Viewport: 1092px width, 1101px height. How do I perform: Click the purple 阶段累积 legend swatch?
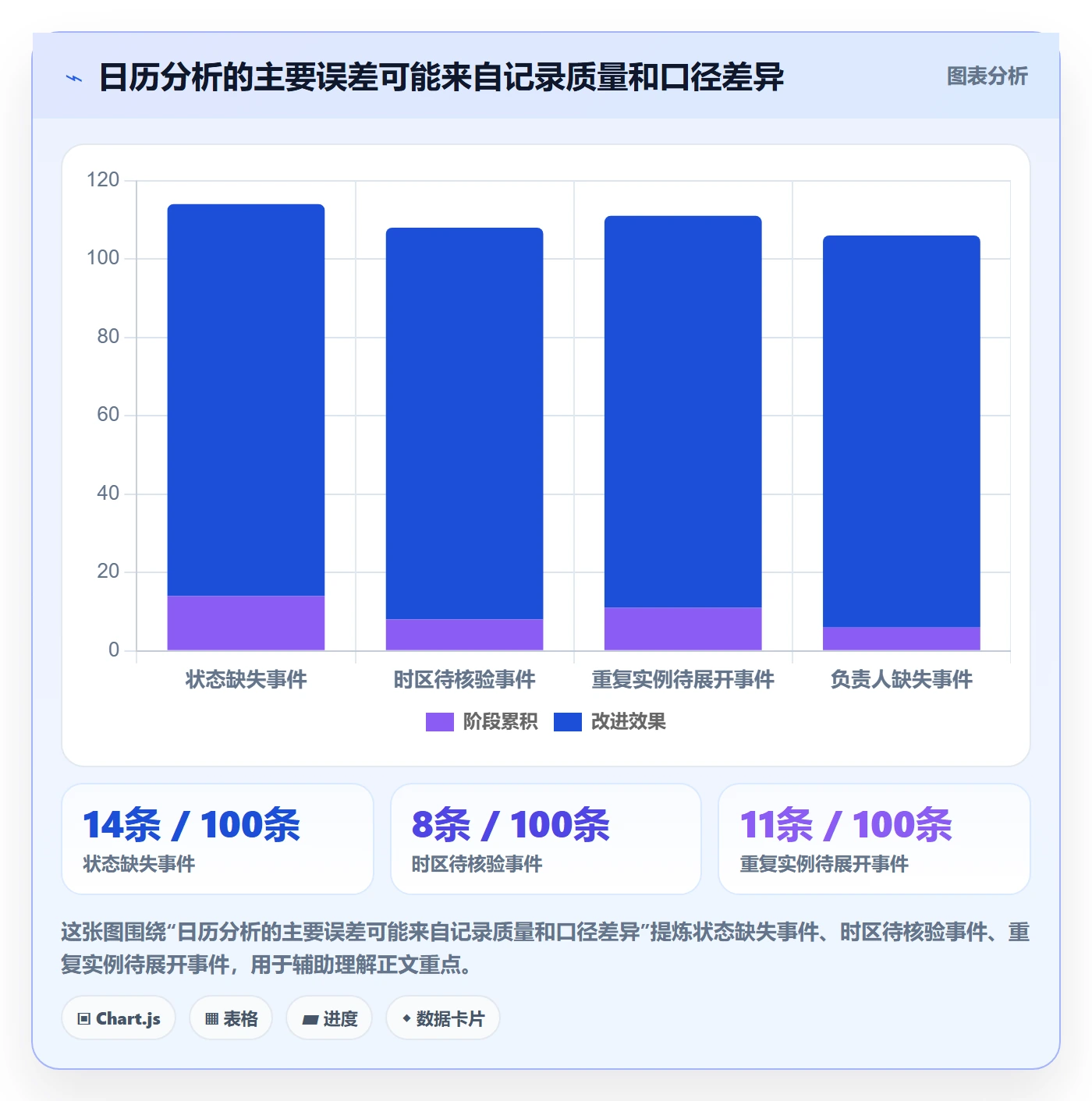click(x=439, y=722)
